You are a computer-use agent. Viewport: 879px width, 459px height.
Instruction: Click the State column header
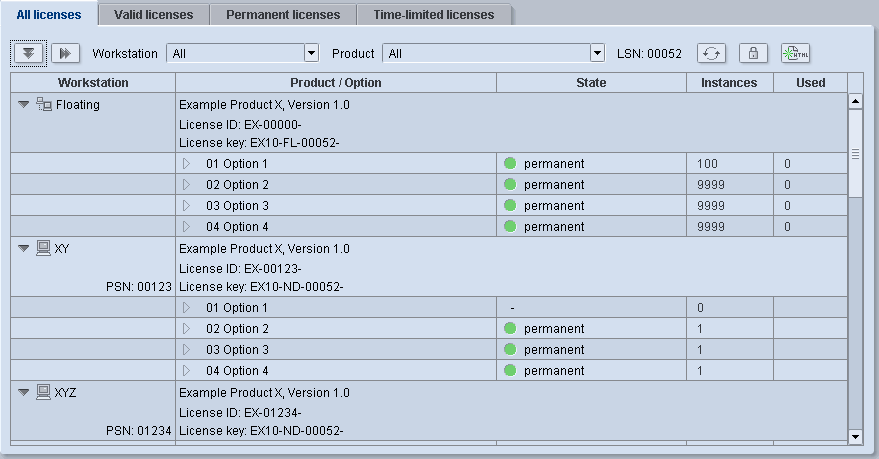tap(591, 83)
